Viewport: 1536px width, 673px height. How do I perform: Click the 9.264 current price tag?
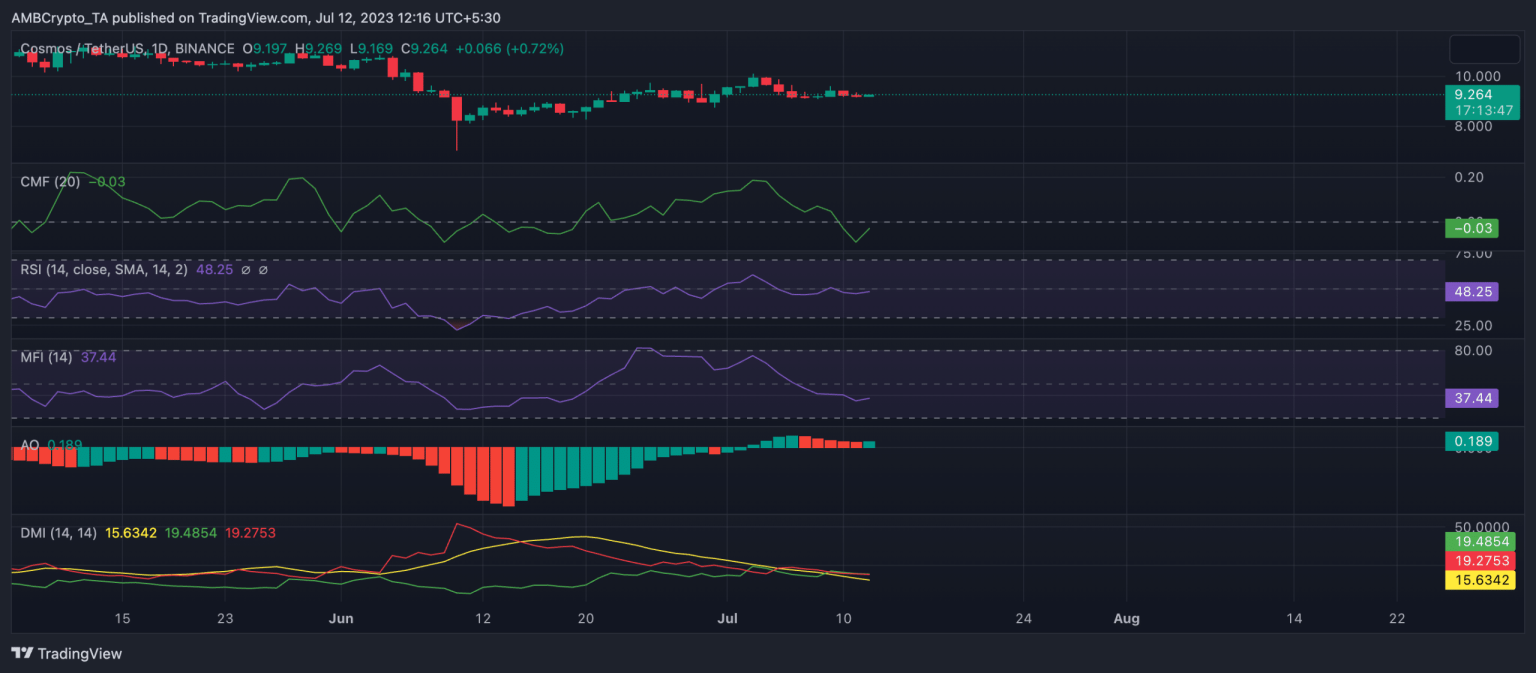pos(1481,94)
